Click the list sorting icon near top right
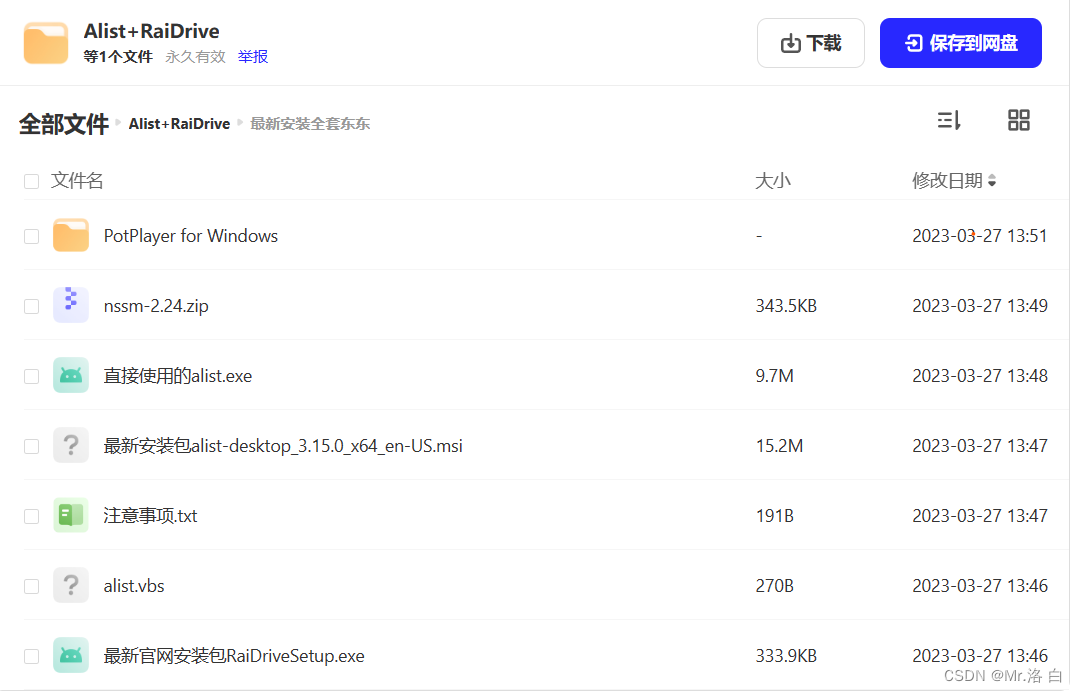This screenshot has width=1077, height=692. (x=948, y=120)
